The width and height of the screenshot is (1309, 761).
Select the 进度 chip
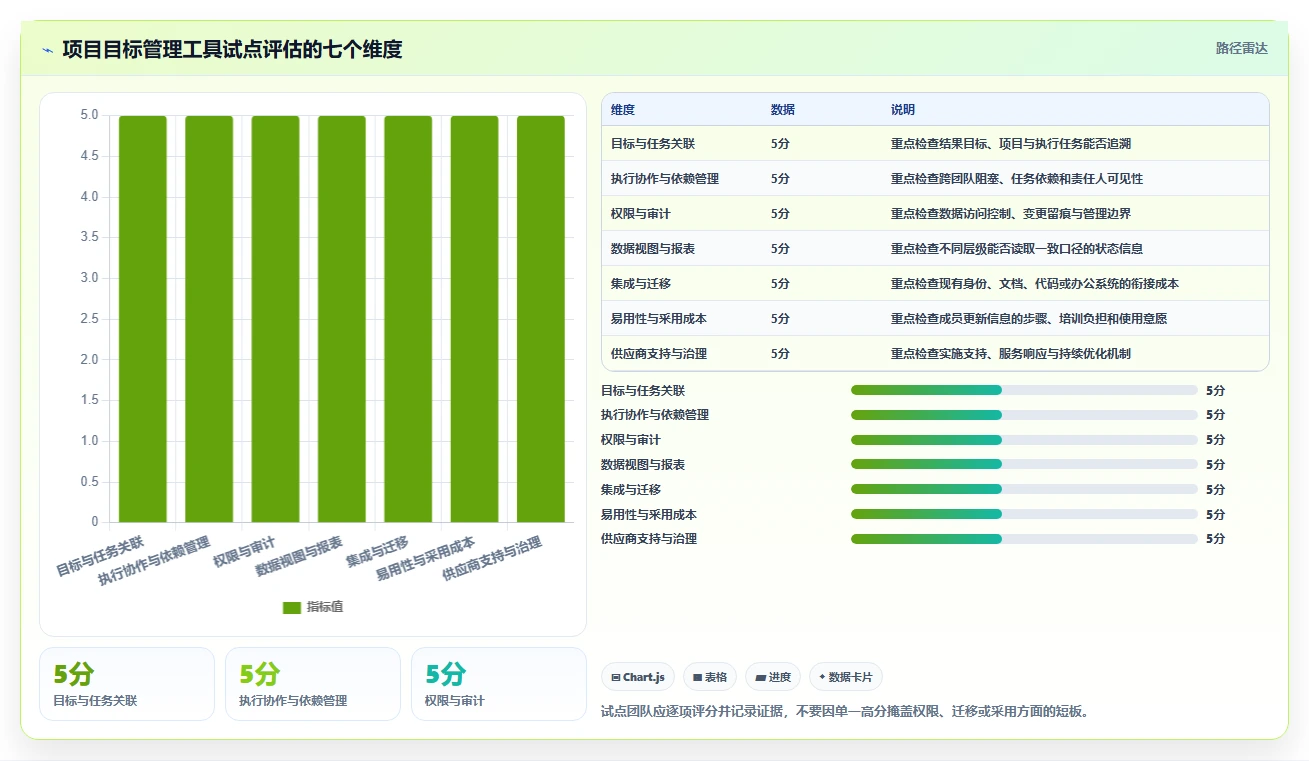coord(773,677)
